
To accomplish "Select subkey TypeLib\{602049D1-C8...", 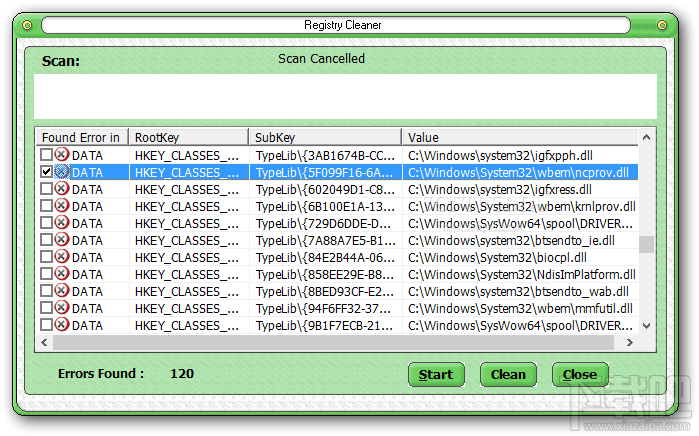I will pos(325,189).
